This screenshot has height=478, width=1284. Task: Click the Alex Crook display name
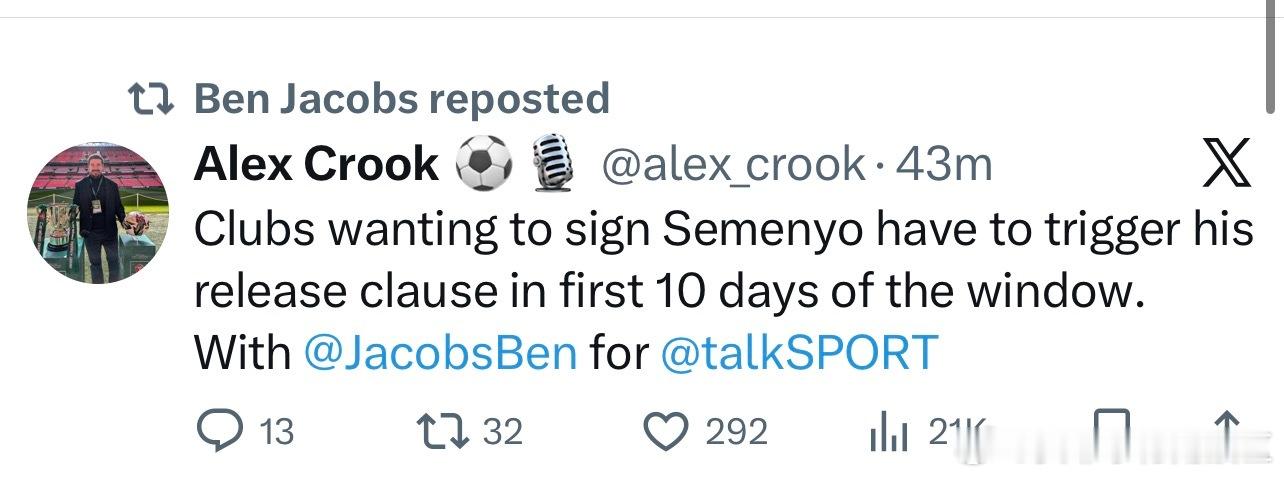(316, 164)
